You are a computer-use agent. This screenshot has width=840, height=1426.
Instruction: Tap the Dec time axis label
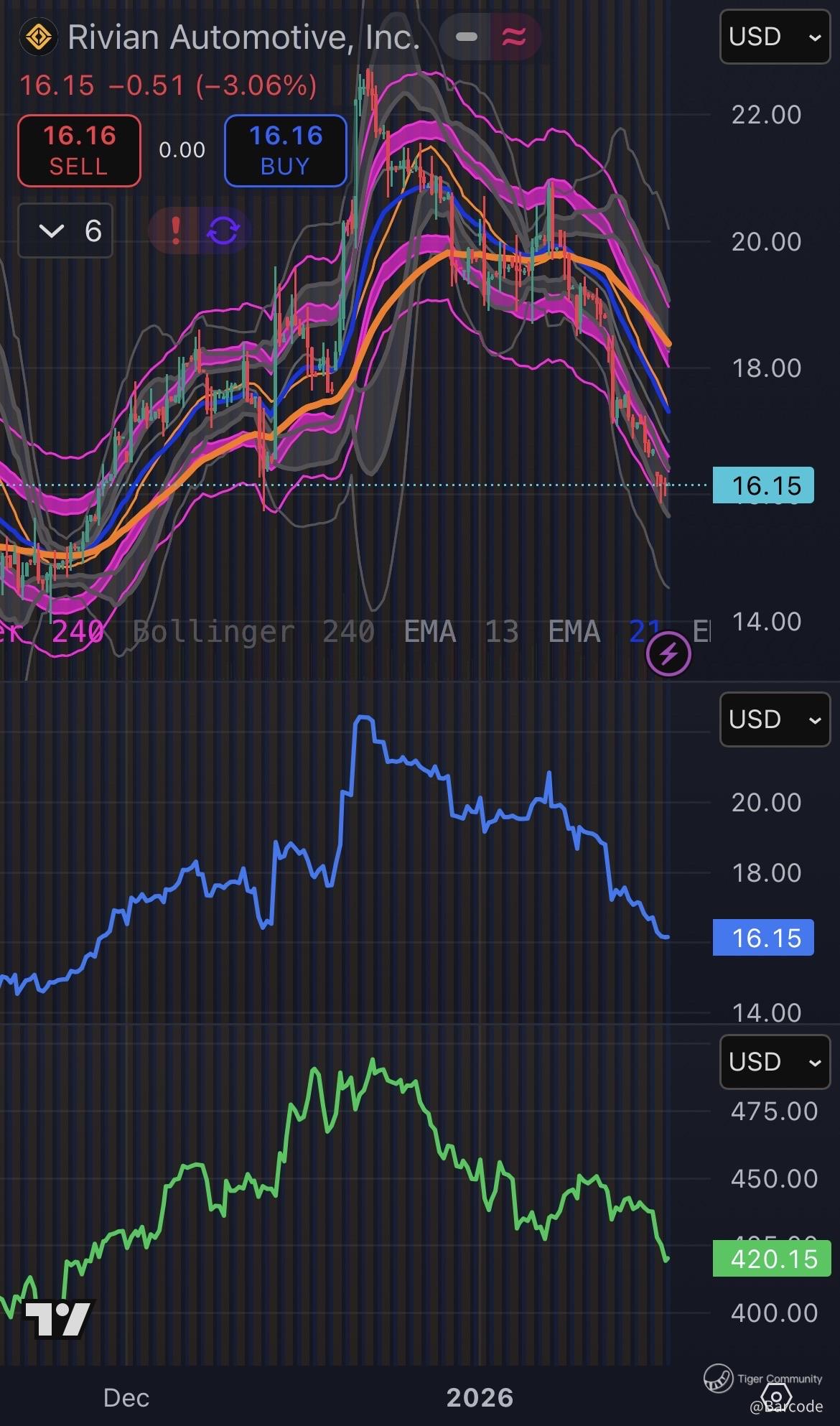point(126,1398)
